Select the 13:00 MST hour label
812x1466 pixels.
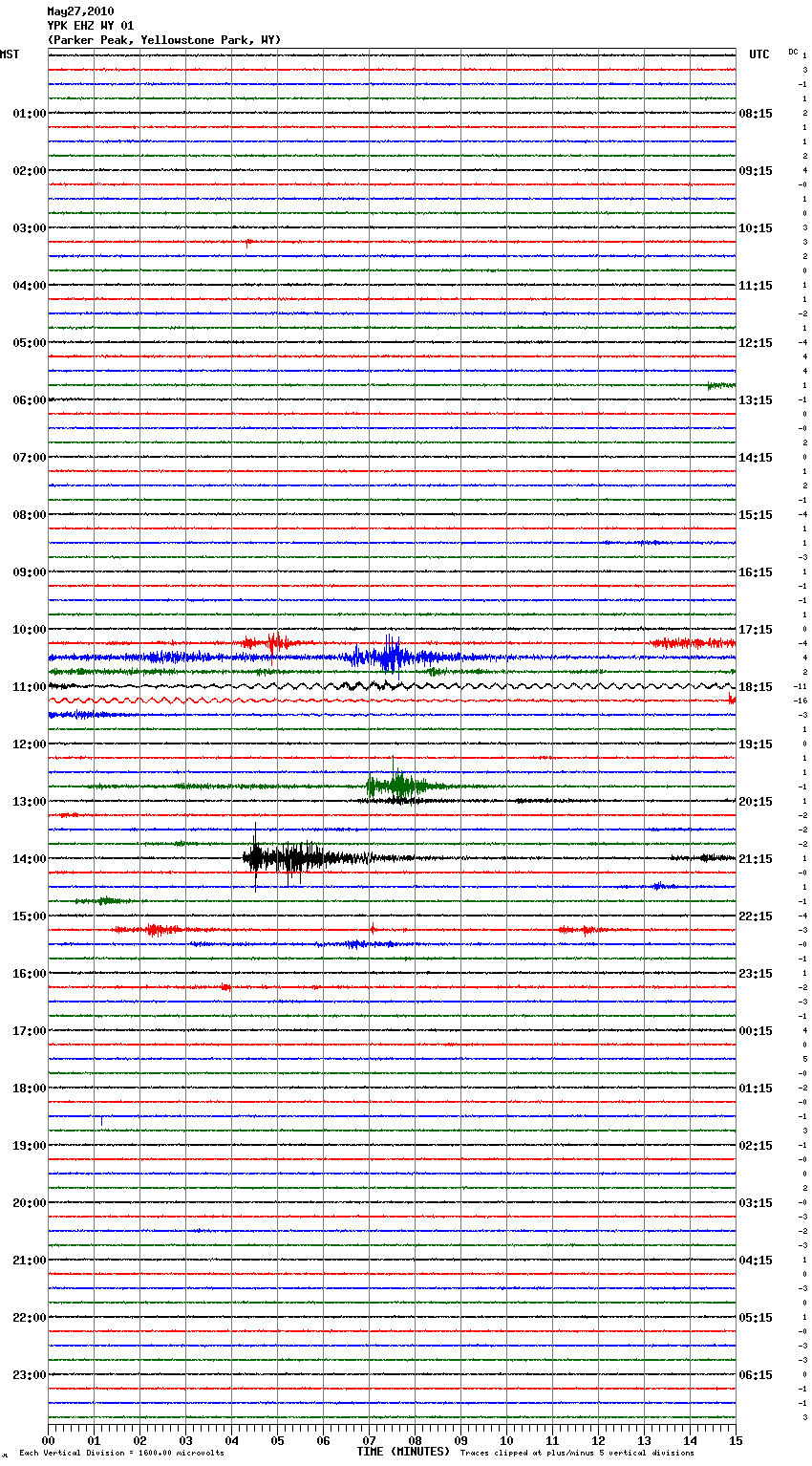tap(29, 802)
